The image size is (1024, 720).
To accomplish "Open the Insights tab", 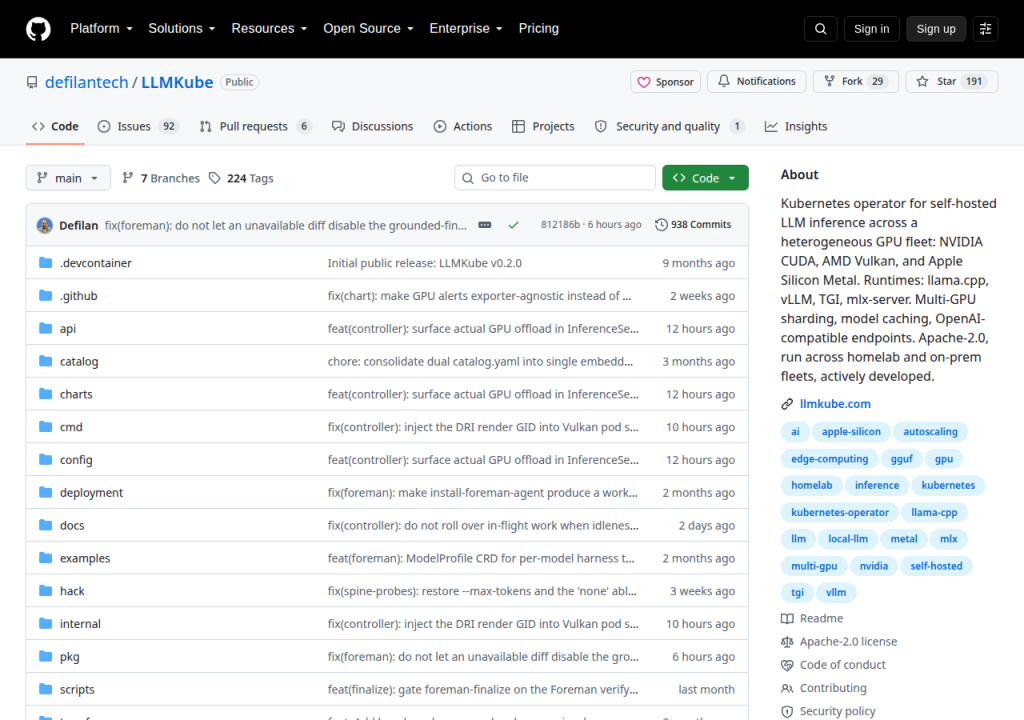I will click(x=796, y=126).
